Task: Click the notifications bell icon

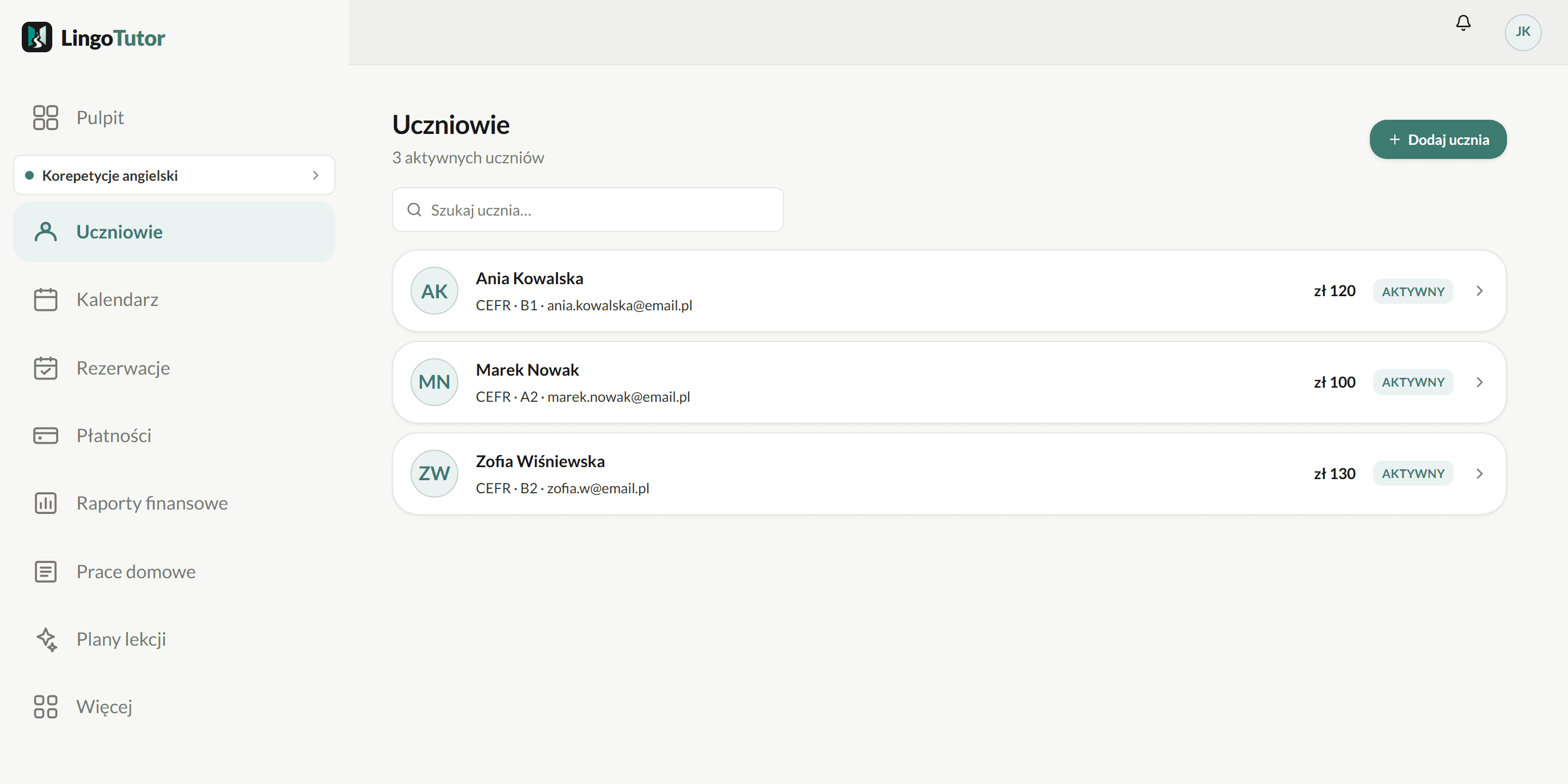Action: click(x=1463, y=23)
